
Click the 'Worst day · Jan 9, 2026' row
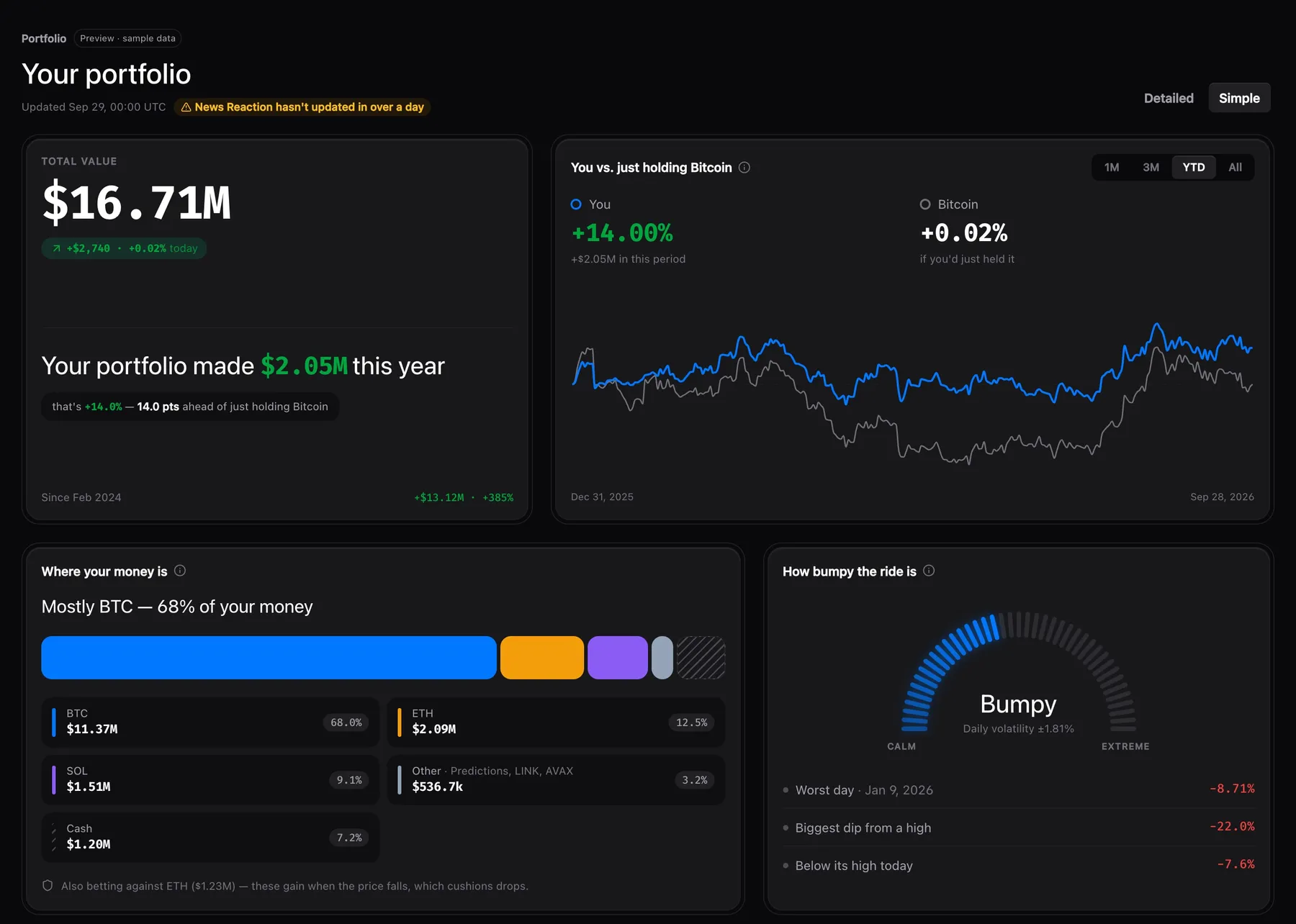pos(1018,789)
